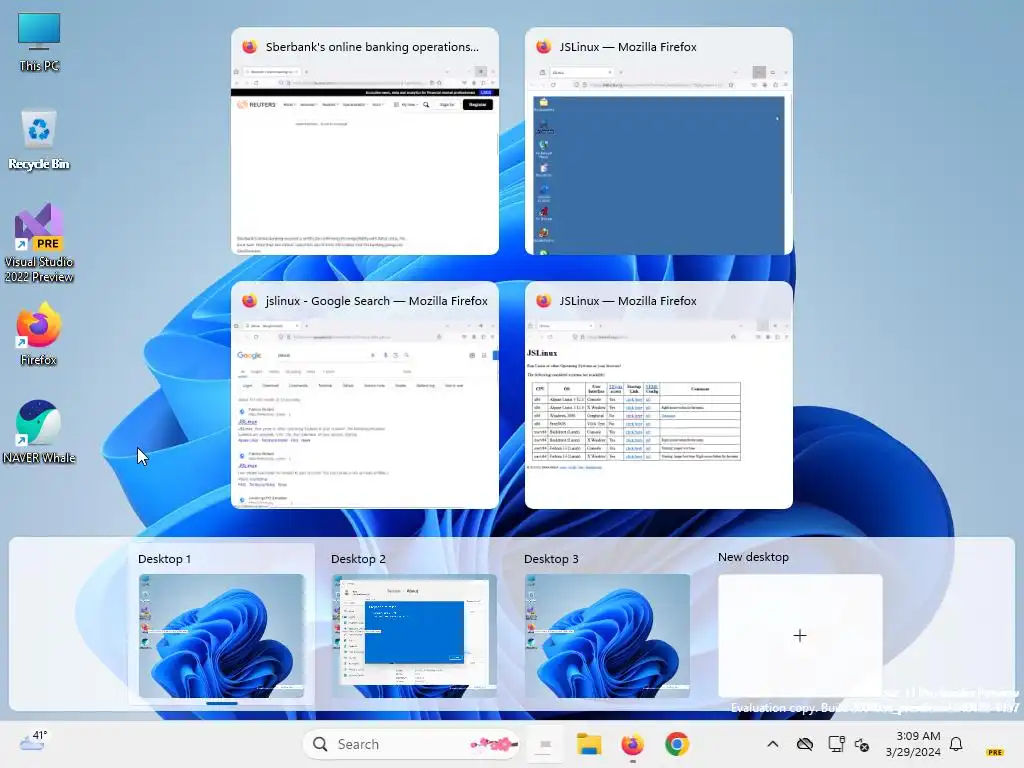
Task: Open Google Chrome from the taskbar
Action: (x=677, y=744)
